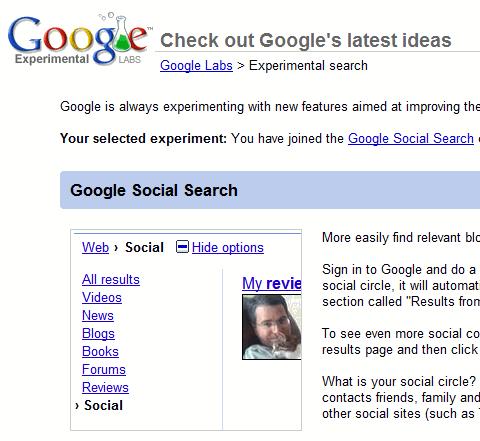Select the Social filter in sidebar

[103, 405]
